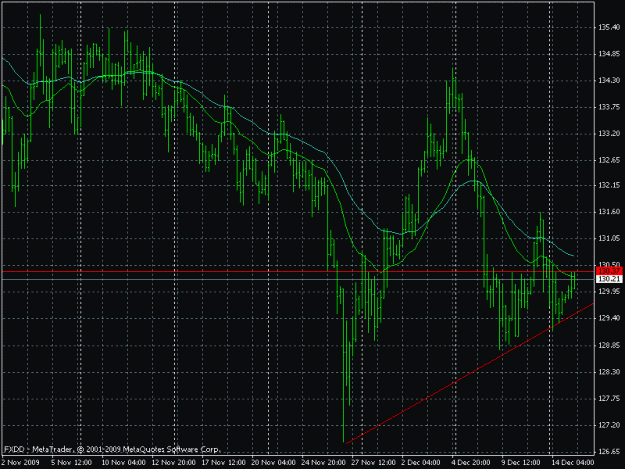Click the 27 Nov 12:00 time label

pyautogui.click(x=373, y=462)
